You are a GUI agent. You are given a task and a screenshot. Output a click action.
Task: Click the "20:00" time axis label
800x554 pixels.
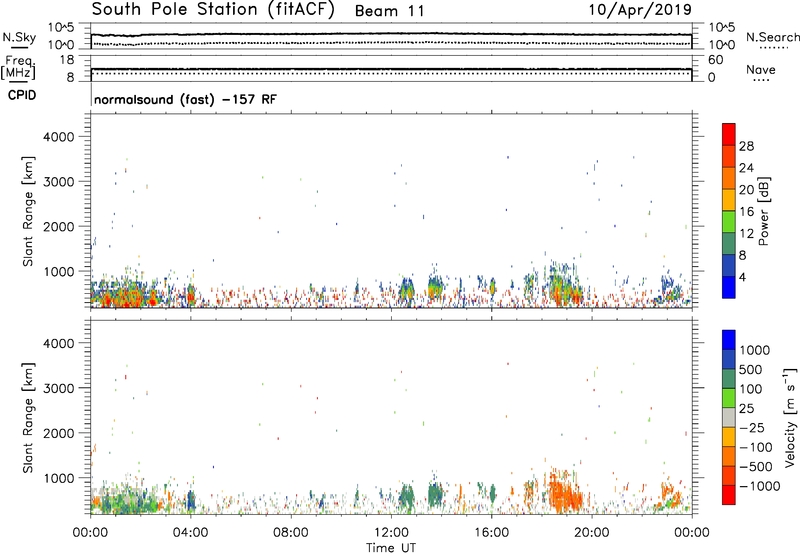(592, 533)
